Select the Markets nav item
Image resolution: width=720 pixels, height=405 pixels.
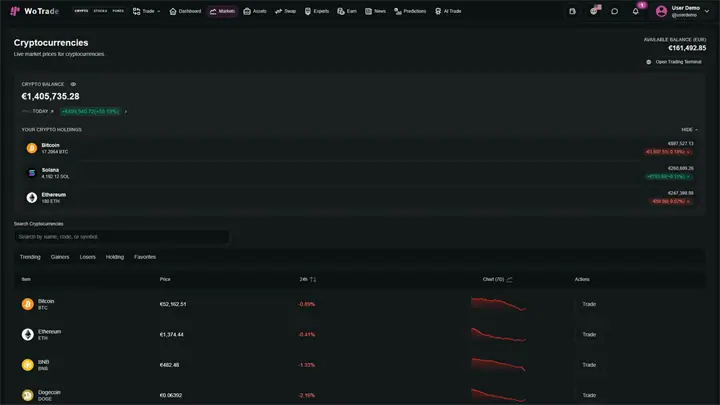[222, 11]
